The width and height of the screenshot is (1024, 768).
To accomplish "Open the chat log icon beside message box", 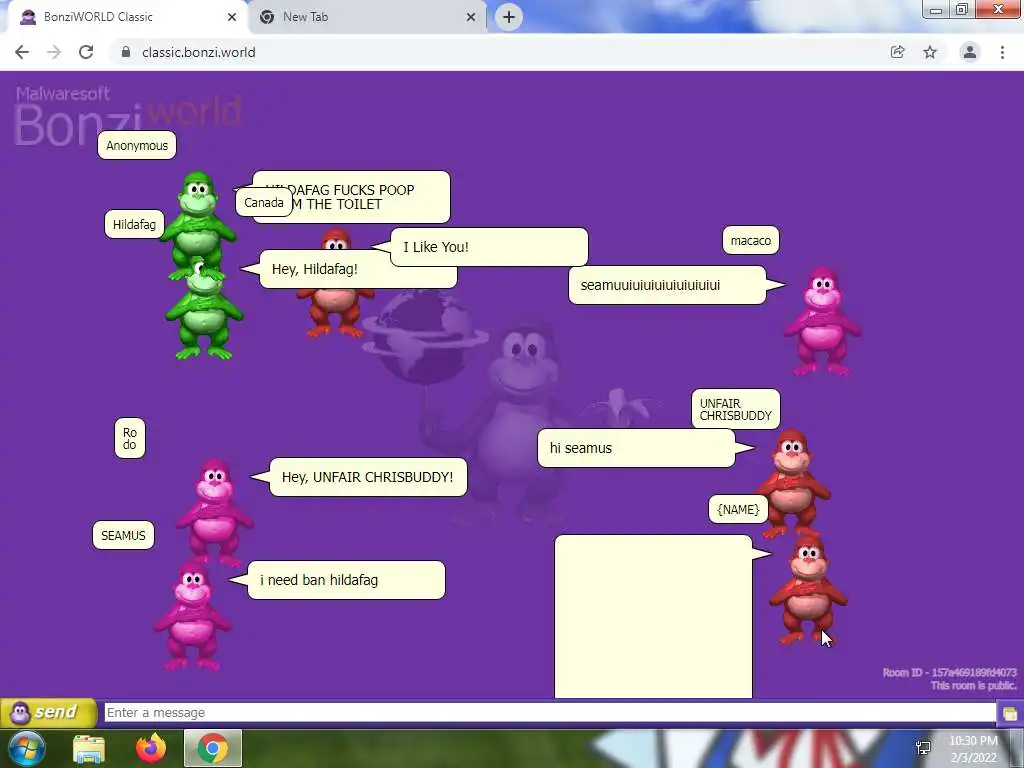I will 1010,713.
